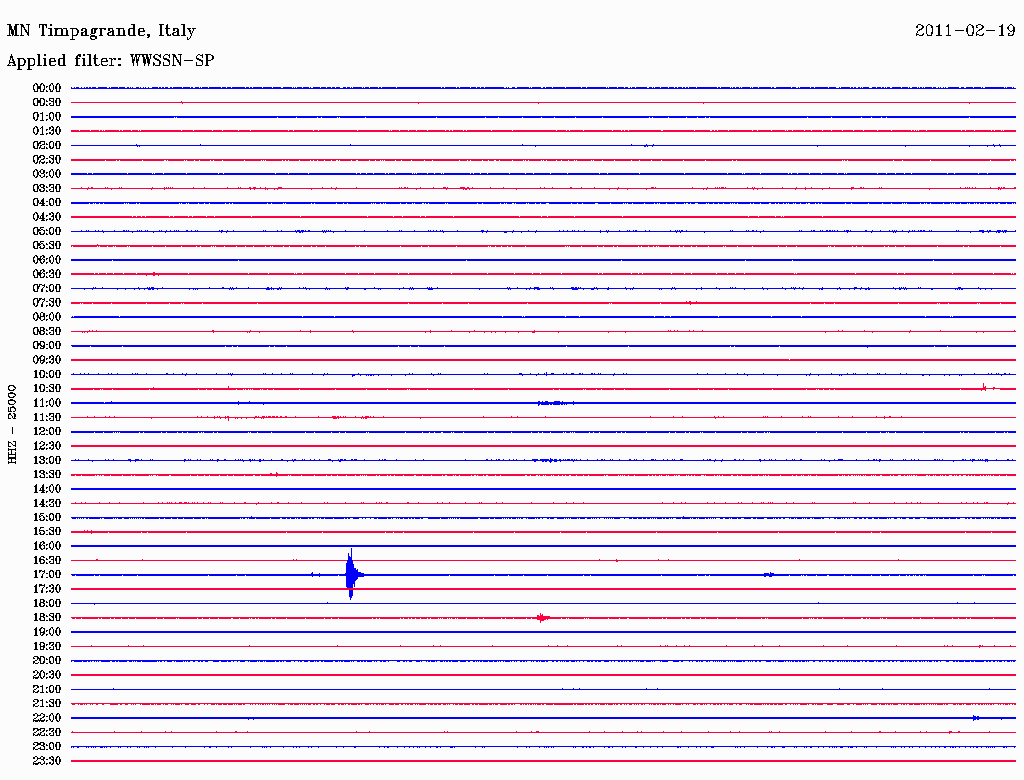Click the 06:00 time label

pyautogui.click(x=47, y=260)
